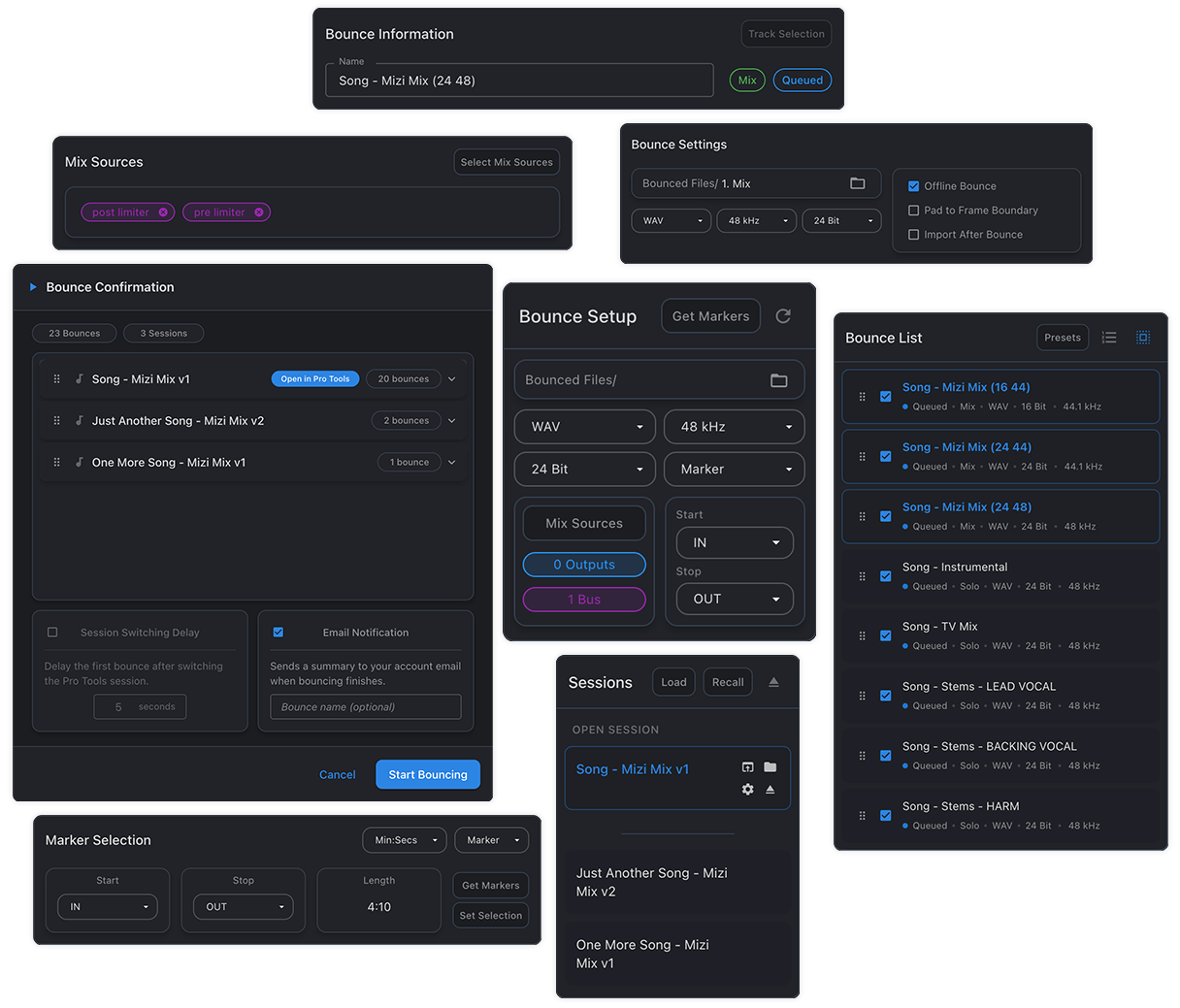Toggle the Offline Bounce checkbox
The width and height of the screenshot is (1180, 1008).
point(913,186)
